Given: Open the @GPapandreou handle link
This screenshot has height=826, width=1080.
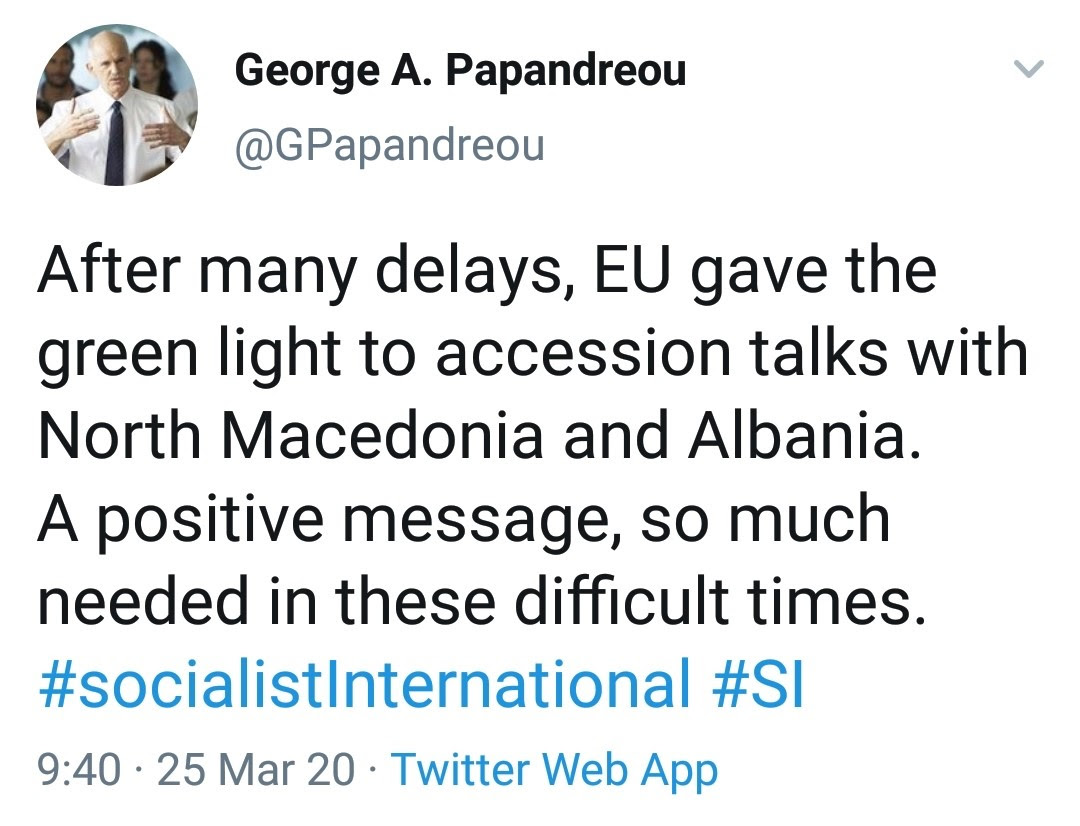Looking at the screenshot, I should coord(389,145).
